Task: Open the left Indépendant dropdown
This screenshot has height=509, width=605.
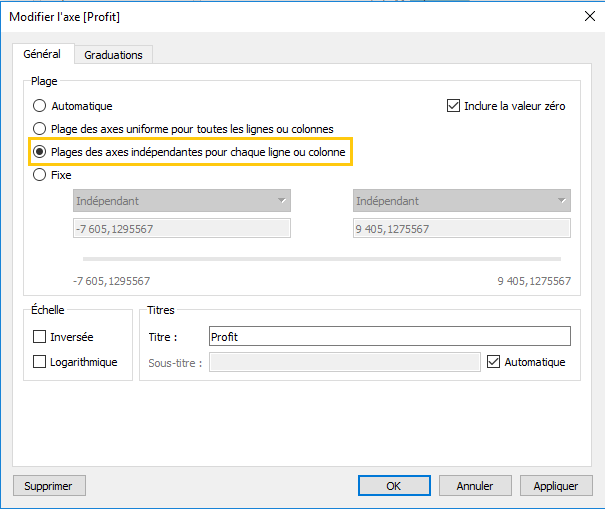Action: click(182, 201)
